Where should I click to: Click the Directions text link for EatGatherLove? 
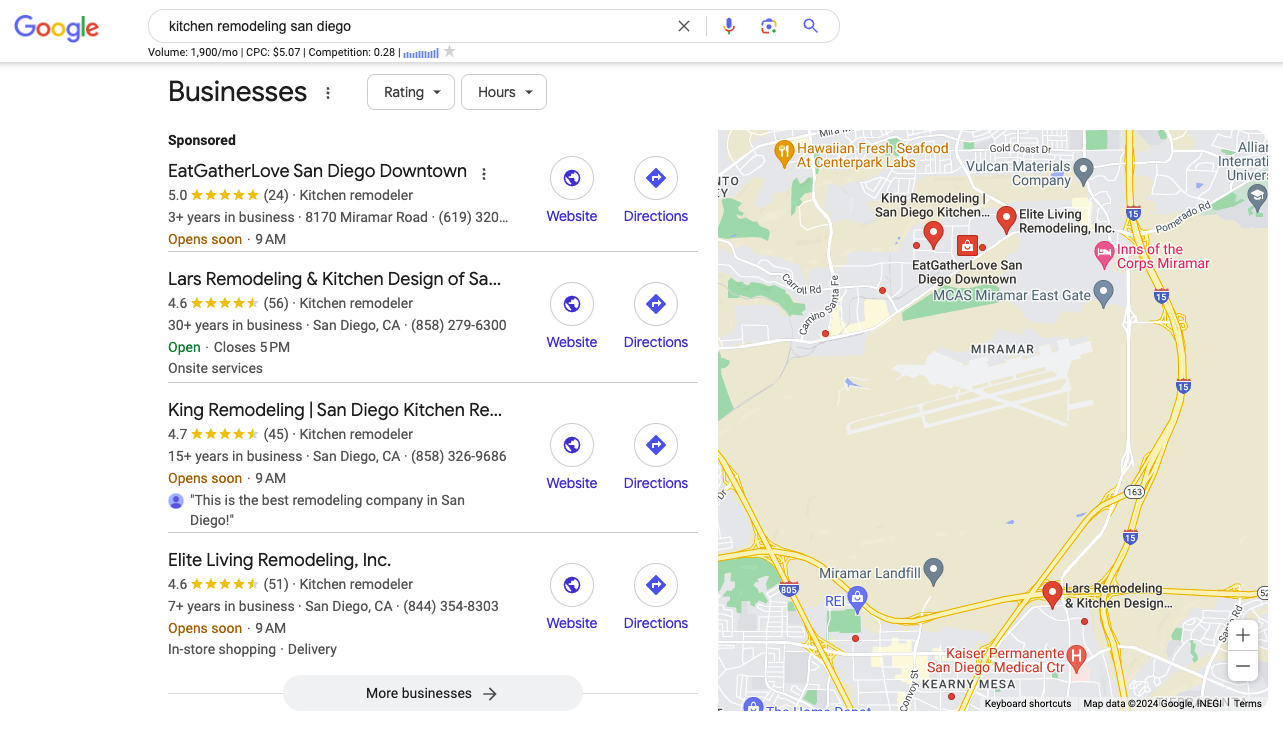[656, 216]
